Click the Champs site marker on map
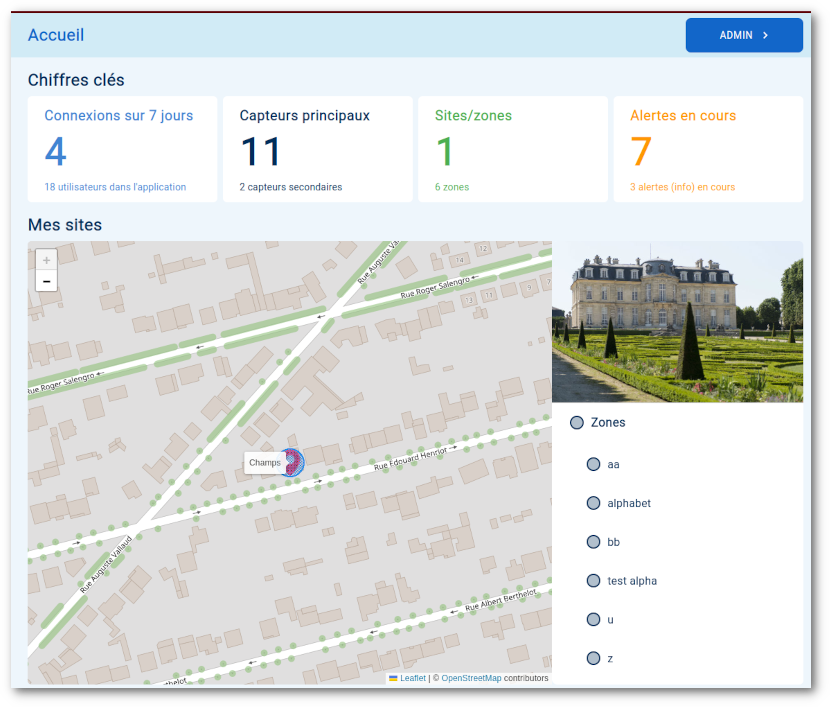This screenshot has width=830, height=707. [291, 462]
